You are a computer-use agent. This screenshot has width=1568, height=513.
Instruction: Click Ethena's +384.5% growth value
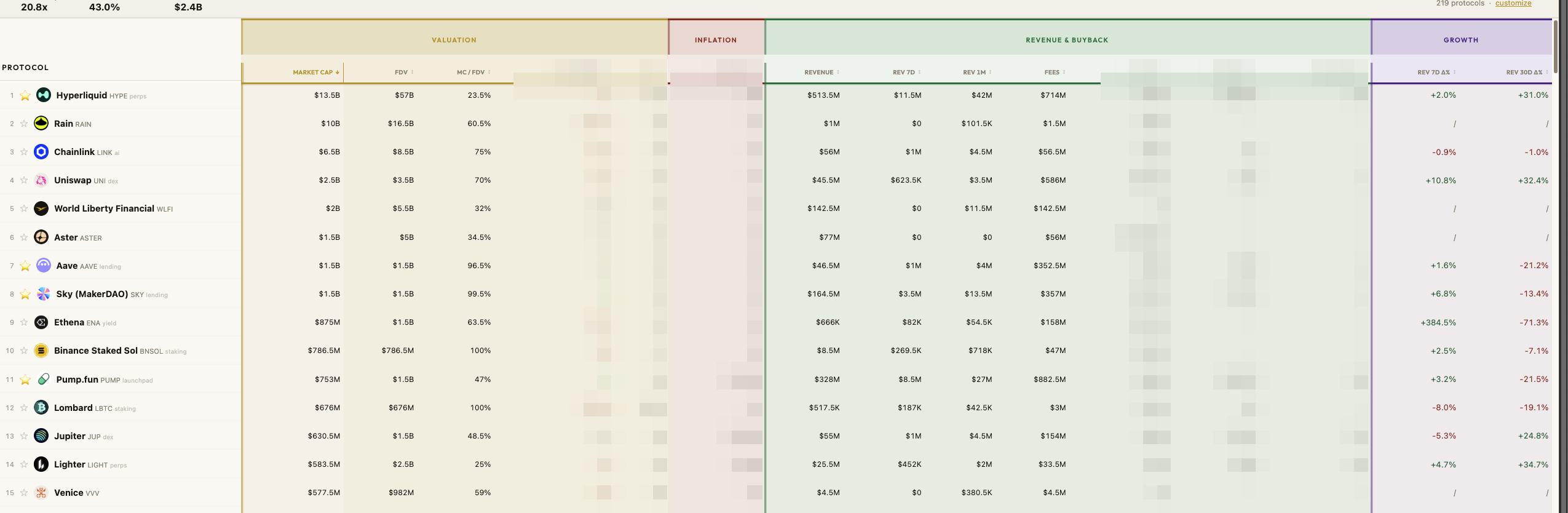1438,322
